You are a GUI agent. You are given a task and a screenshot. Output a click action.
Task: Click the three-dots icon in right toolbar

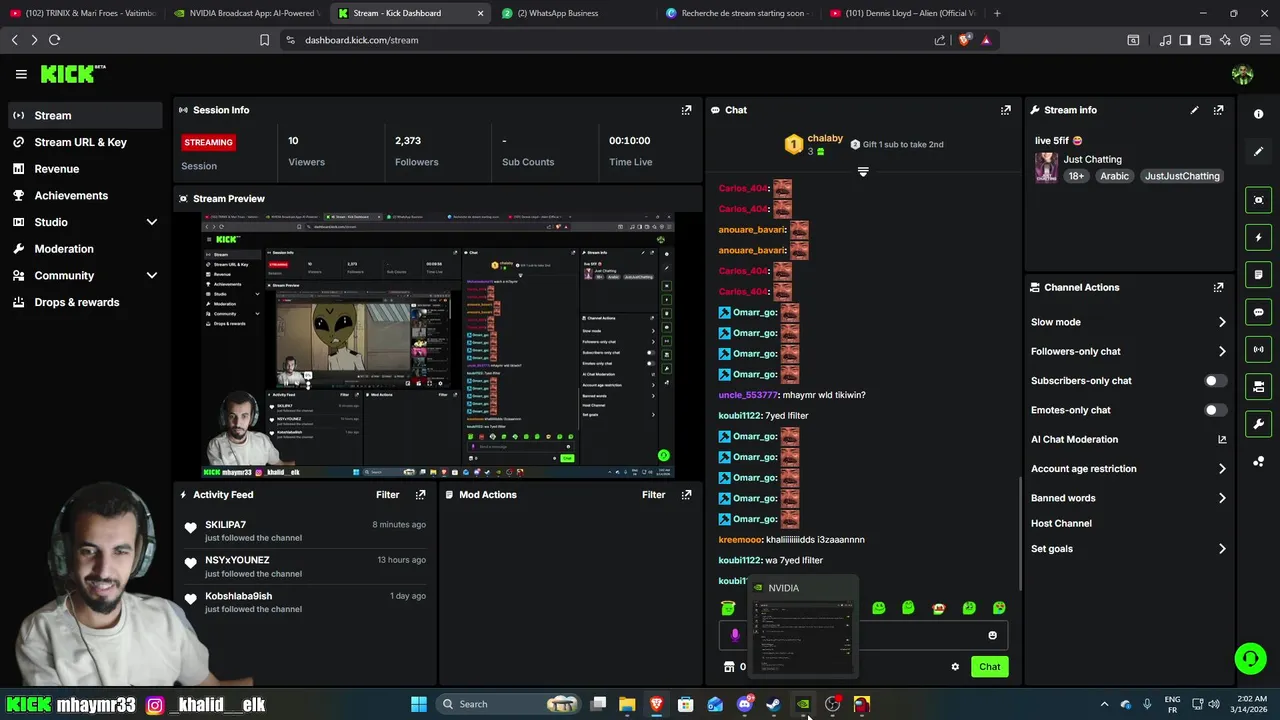pyautogui.click(x=1259, y=461)
